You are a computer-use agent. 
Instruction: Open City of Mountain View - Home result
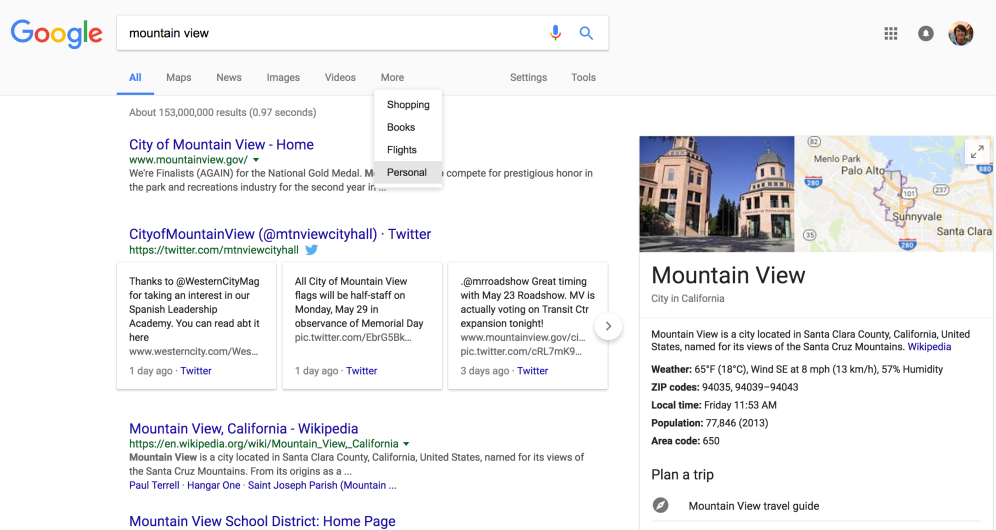(221, 145)
